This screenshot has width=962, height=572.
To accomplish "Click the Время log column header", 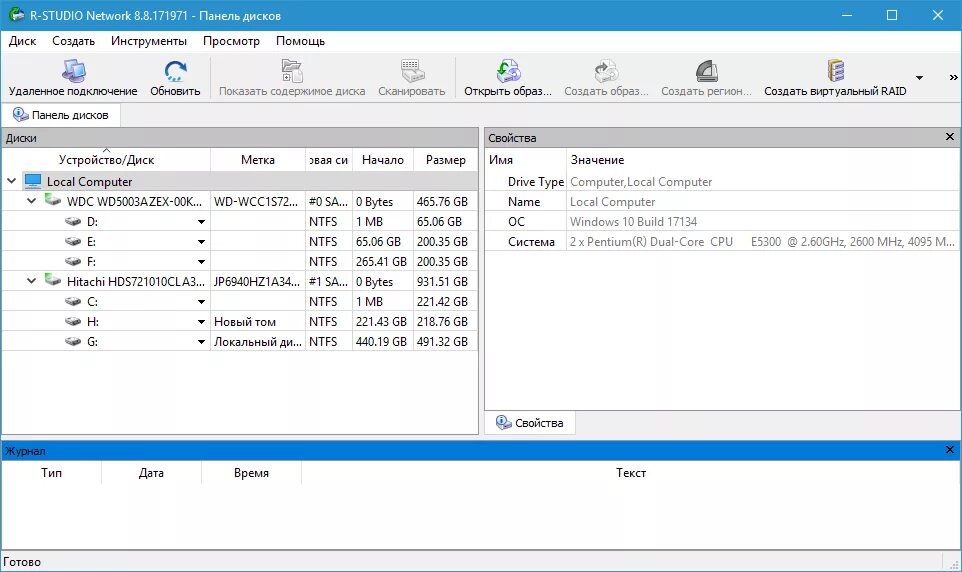I will (251, 473).
